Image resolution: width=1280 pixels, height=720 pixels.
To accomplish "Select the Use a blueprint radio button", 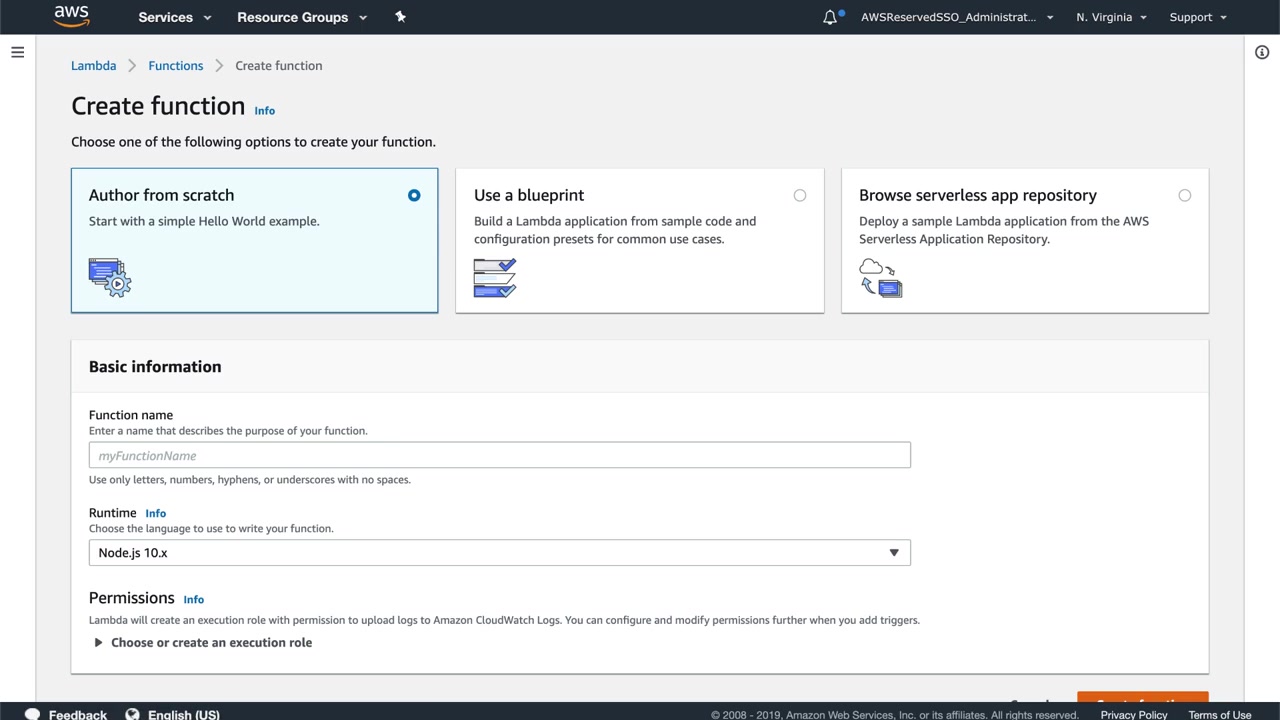I will point(799,195).
